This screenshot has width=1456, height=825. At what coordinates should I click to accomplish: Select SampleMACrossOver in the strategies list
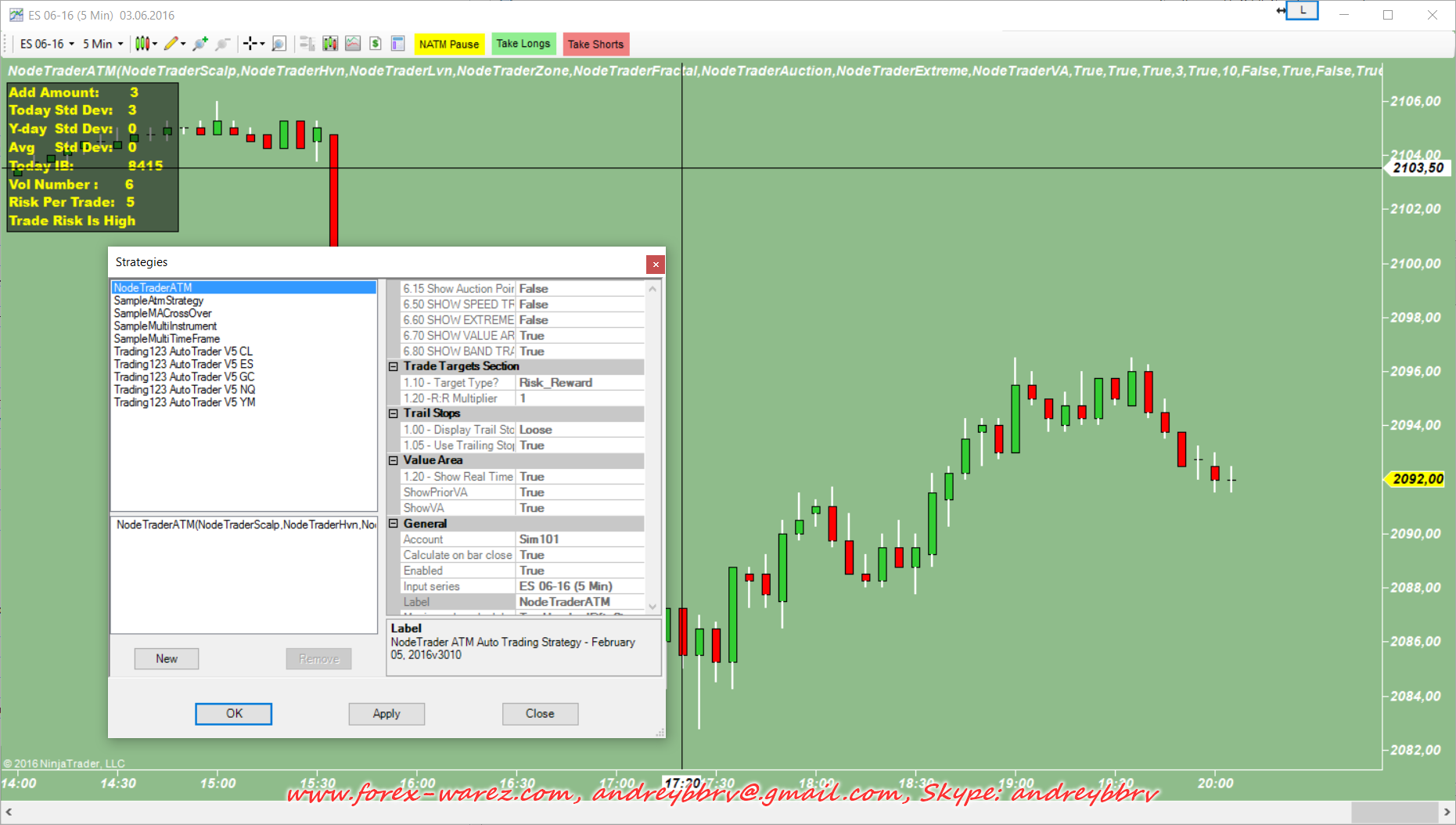(163, 313)
